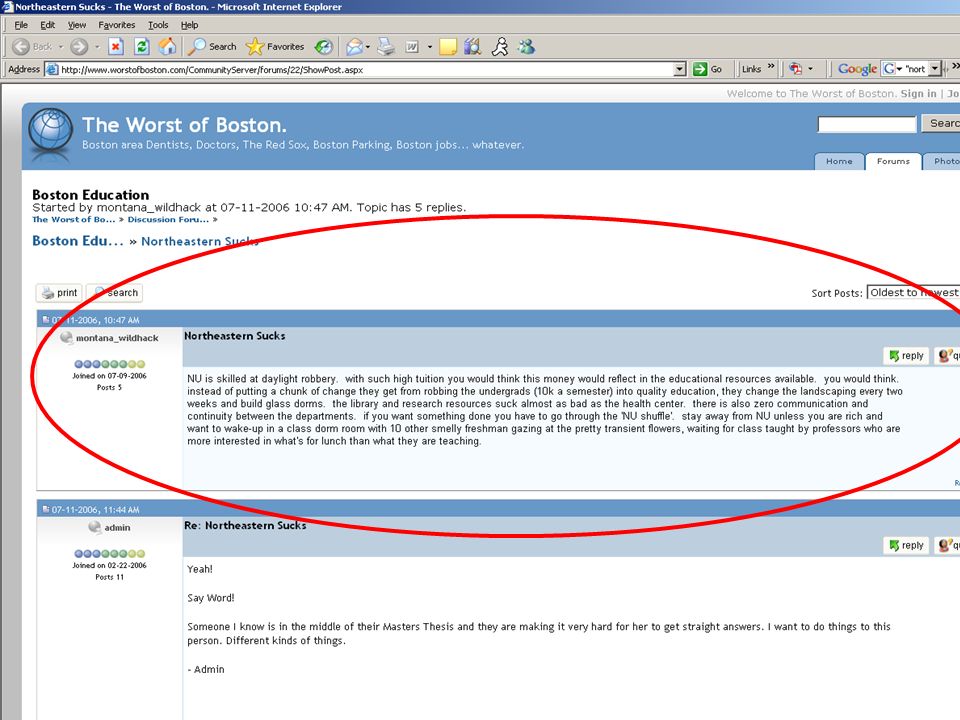Screen dimensions: 960x720
Task: Switch to the Home tab
Action: (x=839, y=161)
